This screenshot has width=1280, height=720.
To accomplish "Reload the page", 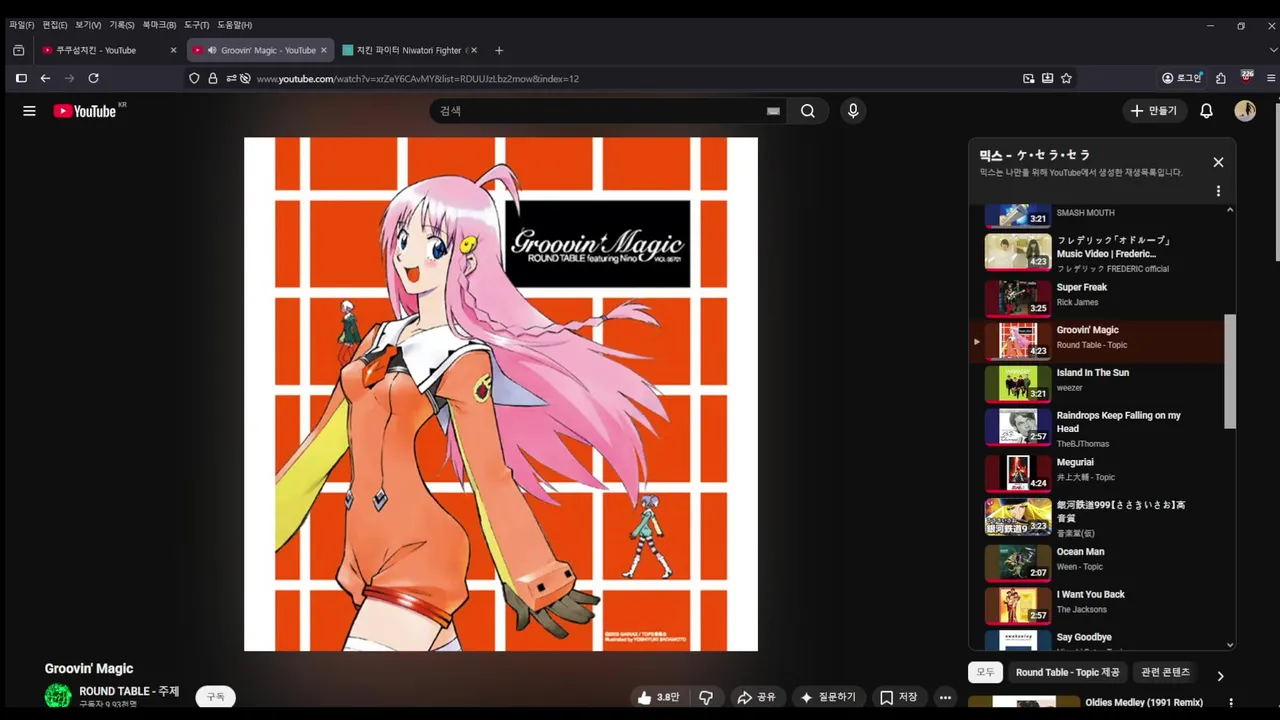I will click(x=93, y=78).
